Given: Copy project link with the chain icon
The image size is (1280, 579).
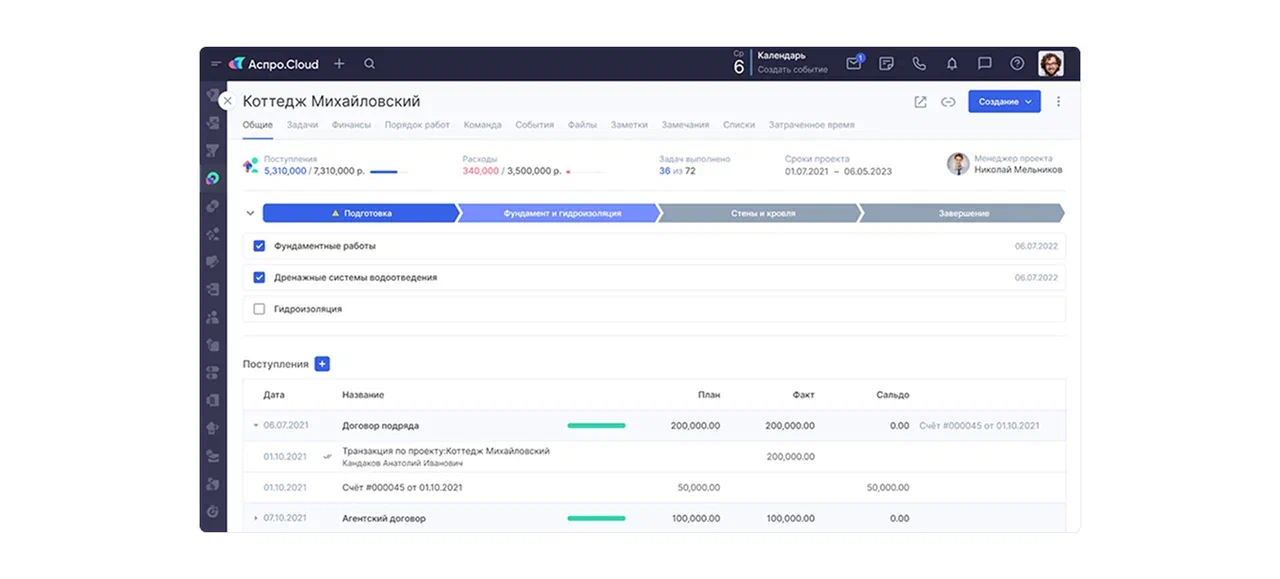Looking at the screenshot, I should click(948, 102).
